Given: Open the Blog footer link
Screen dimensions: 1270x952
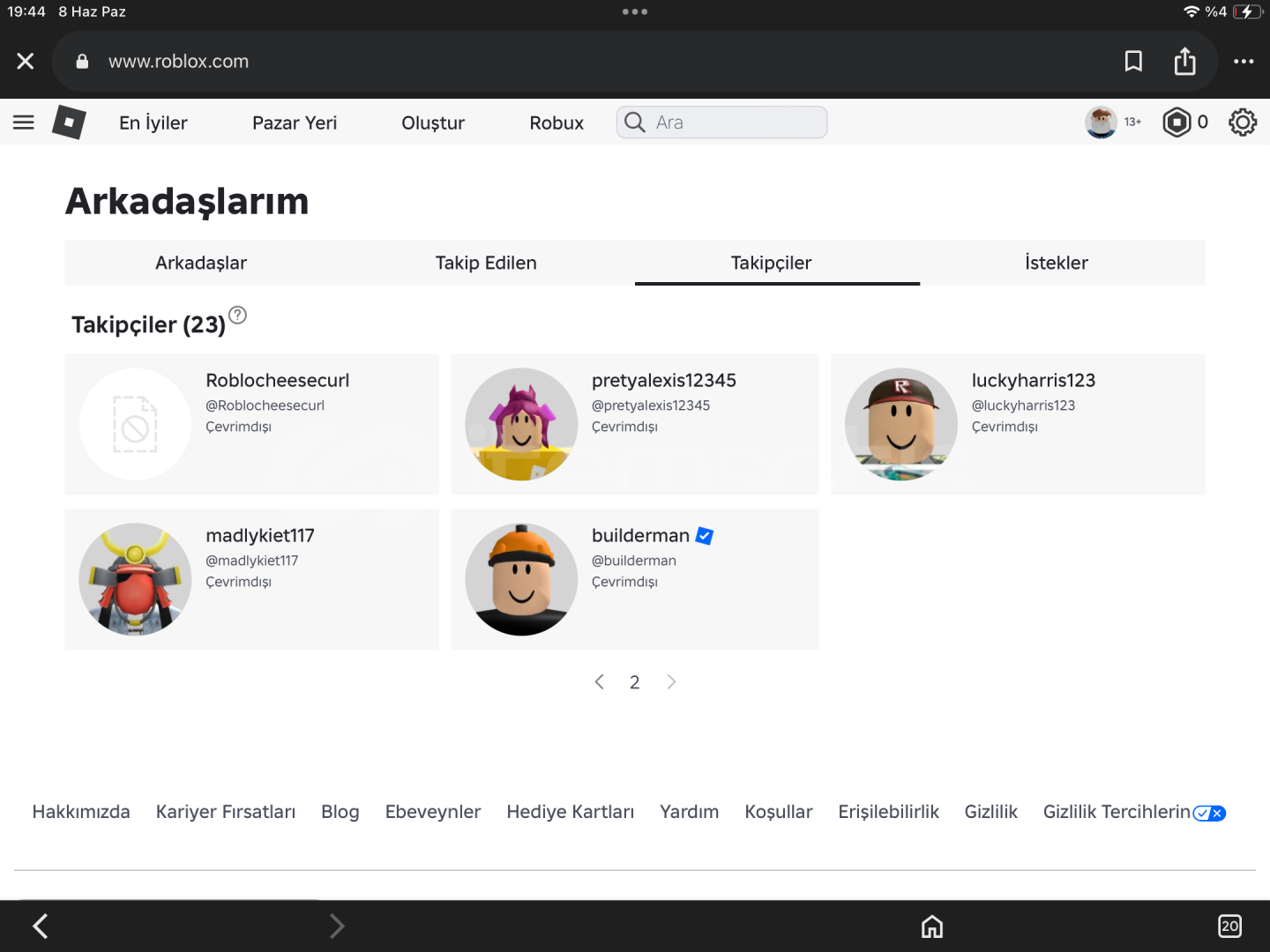Looking at the screenshot, I should pyautogui.click(x=340, y=812).
